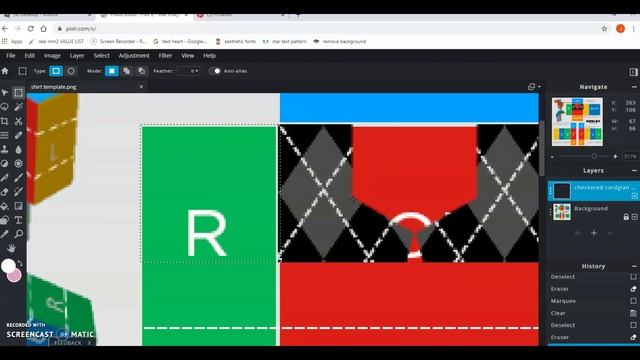Open the File menu
Image resolution: width=640 pixels, height=360 pixels.
[x=11, y=56]
